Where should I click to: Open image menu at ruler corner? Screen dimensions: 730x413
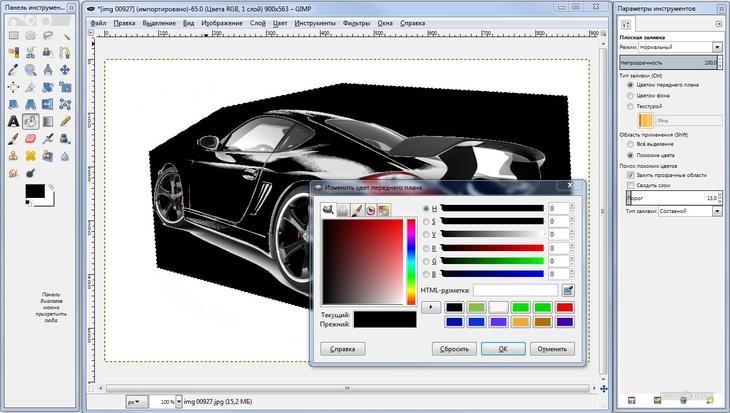coord(91,33)
